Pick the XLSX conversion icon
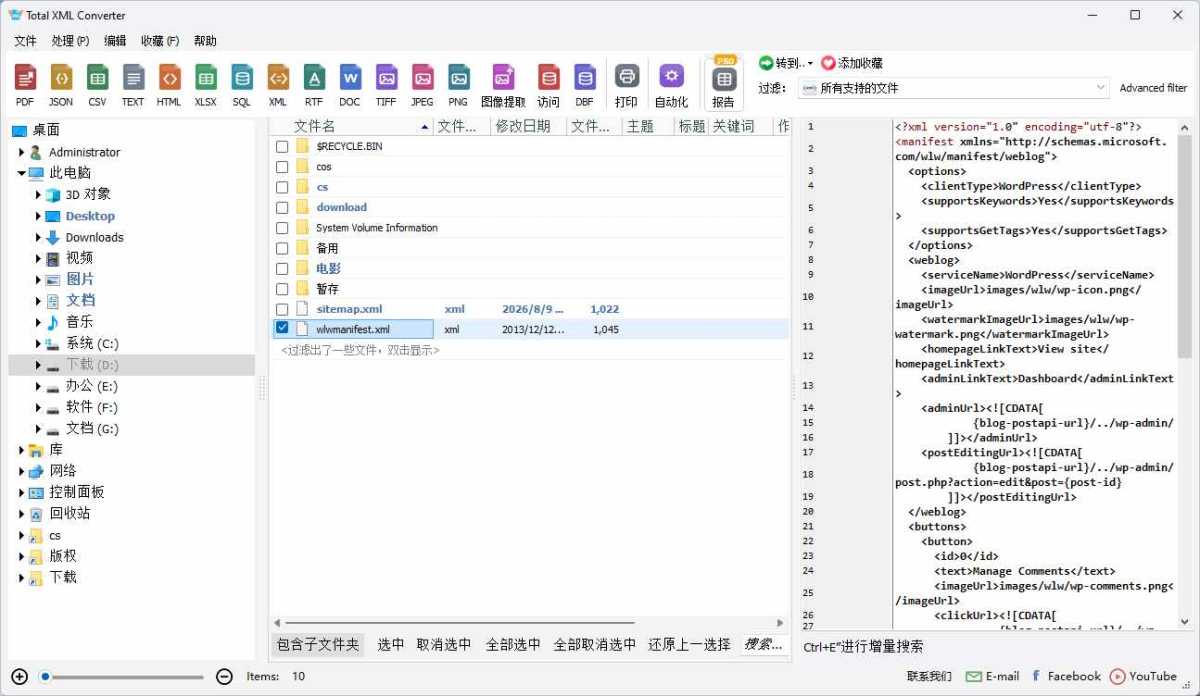 [205, 85]
